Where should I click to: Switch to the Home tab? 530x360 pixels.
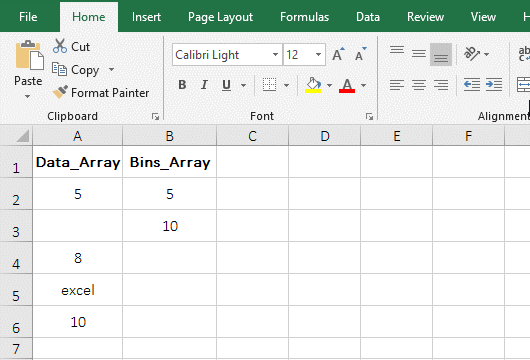click(x=89, y=17)
